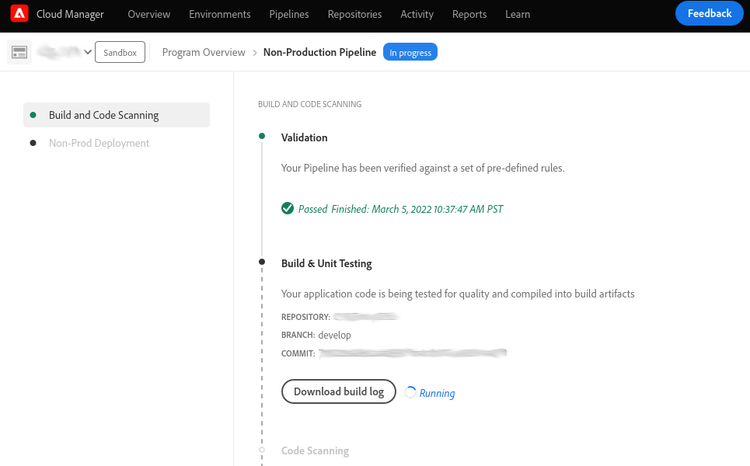Switch to the Repositories tab

click(354, 14)
